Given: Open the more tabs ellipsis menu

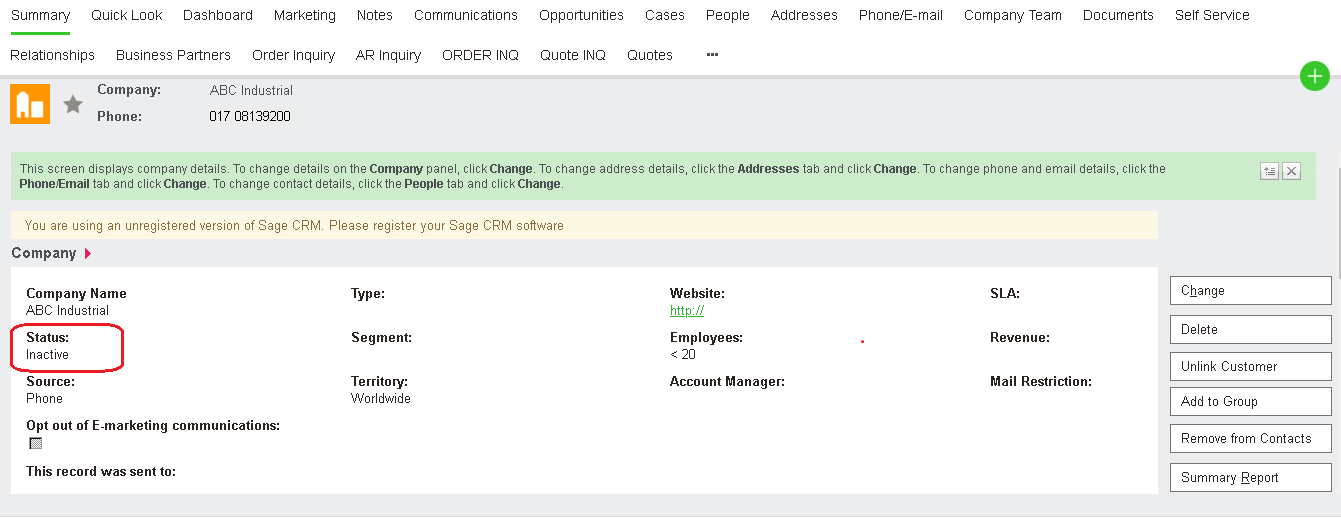Looking at the screenshot, I should (712, 55).
